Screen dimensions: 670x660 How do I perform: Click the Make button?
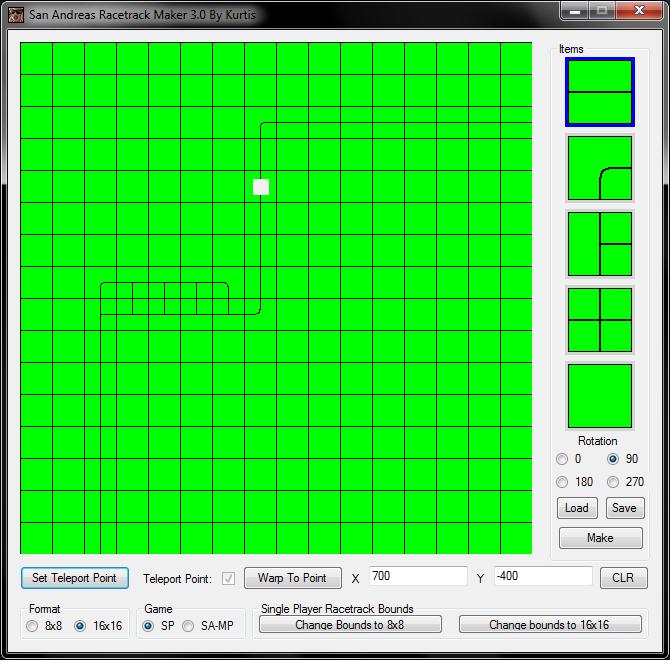click(600, 538)
